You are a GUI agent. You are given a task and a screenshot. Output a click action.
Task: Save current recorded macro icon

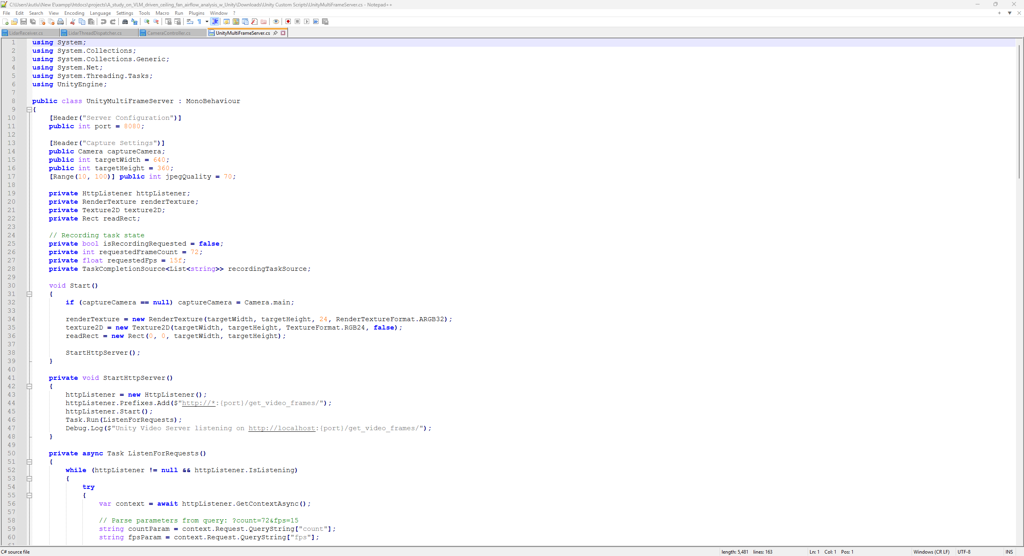pyautogui.click(x=325, y=22)
